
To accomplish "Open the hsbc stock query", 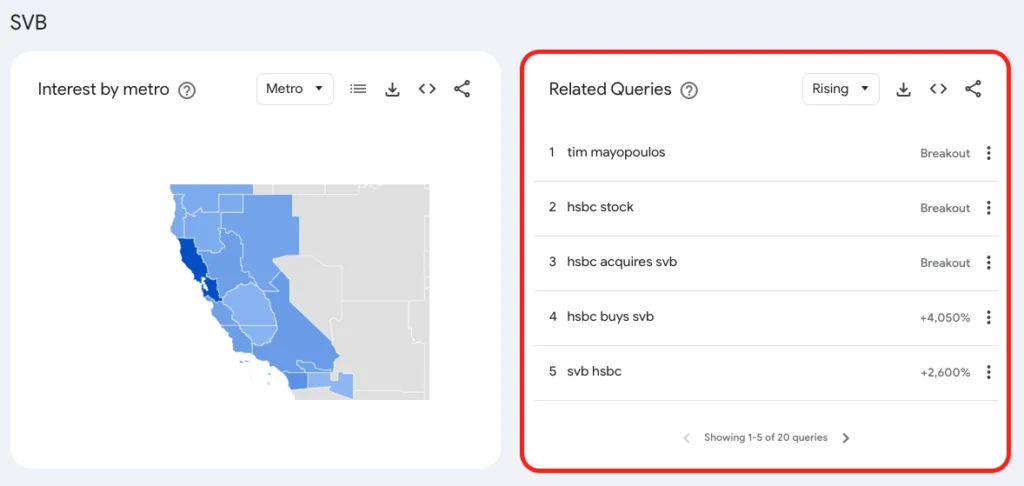I will 600,207.
